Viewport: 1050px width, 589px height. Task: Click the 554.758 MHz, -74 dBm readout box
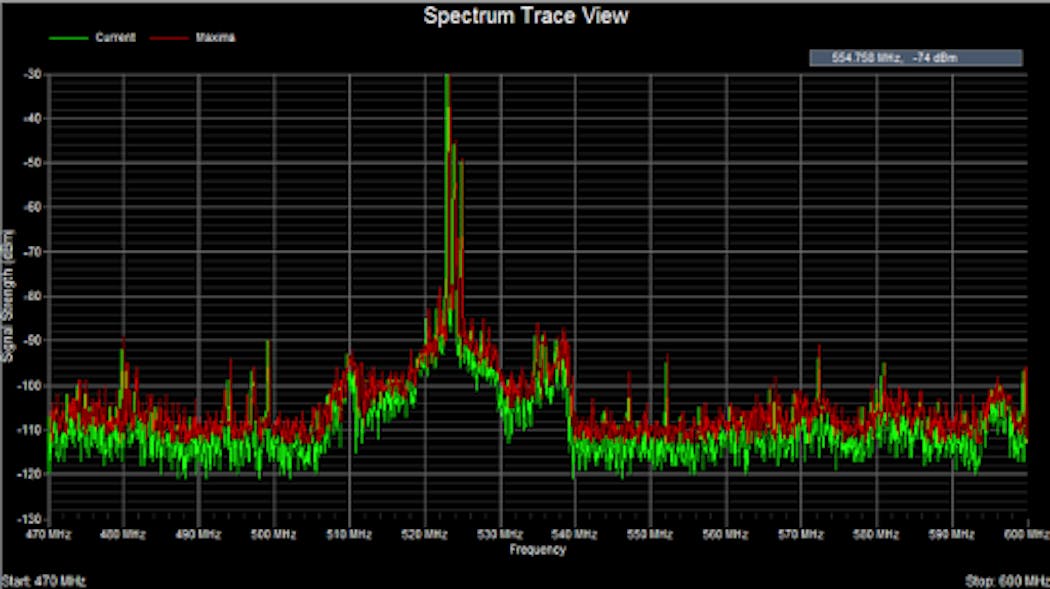coord(915,58)
